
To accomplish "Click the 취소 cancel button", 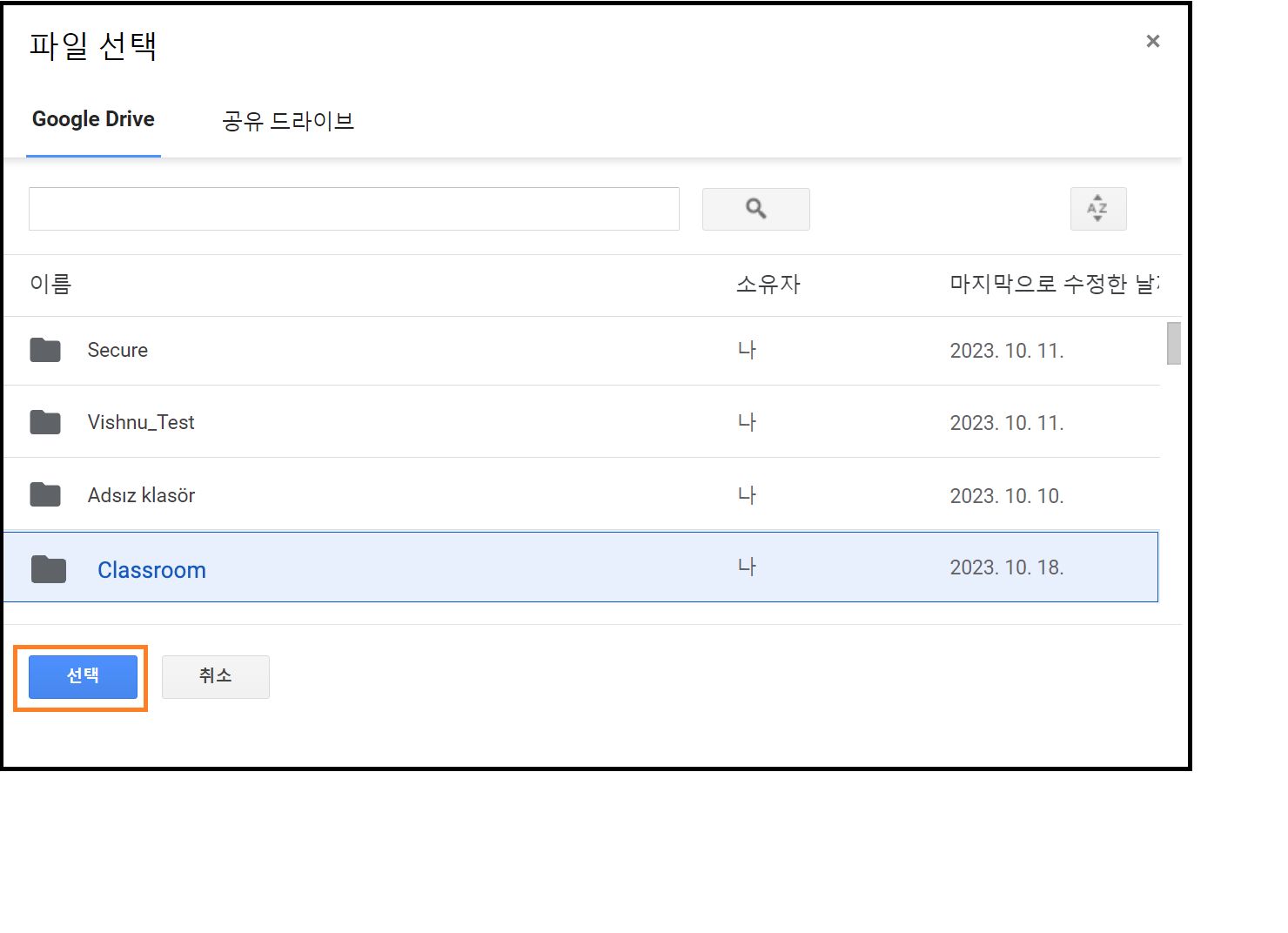I will 215,676.
